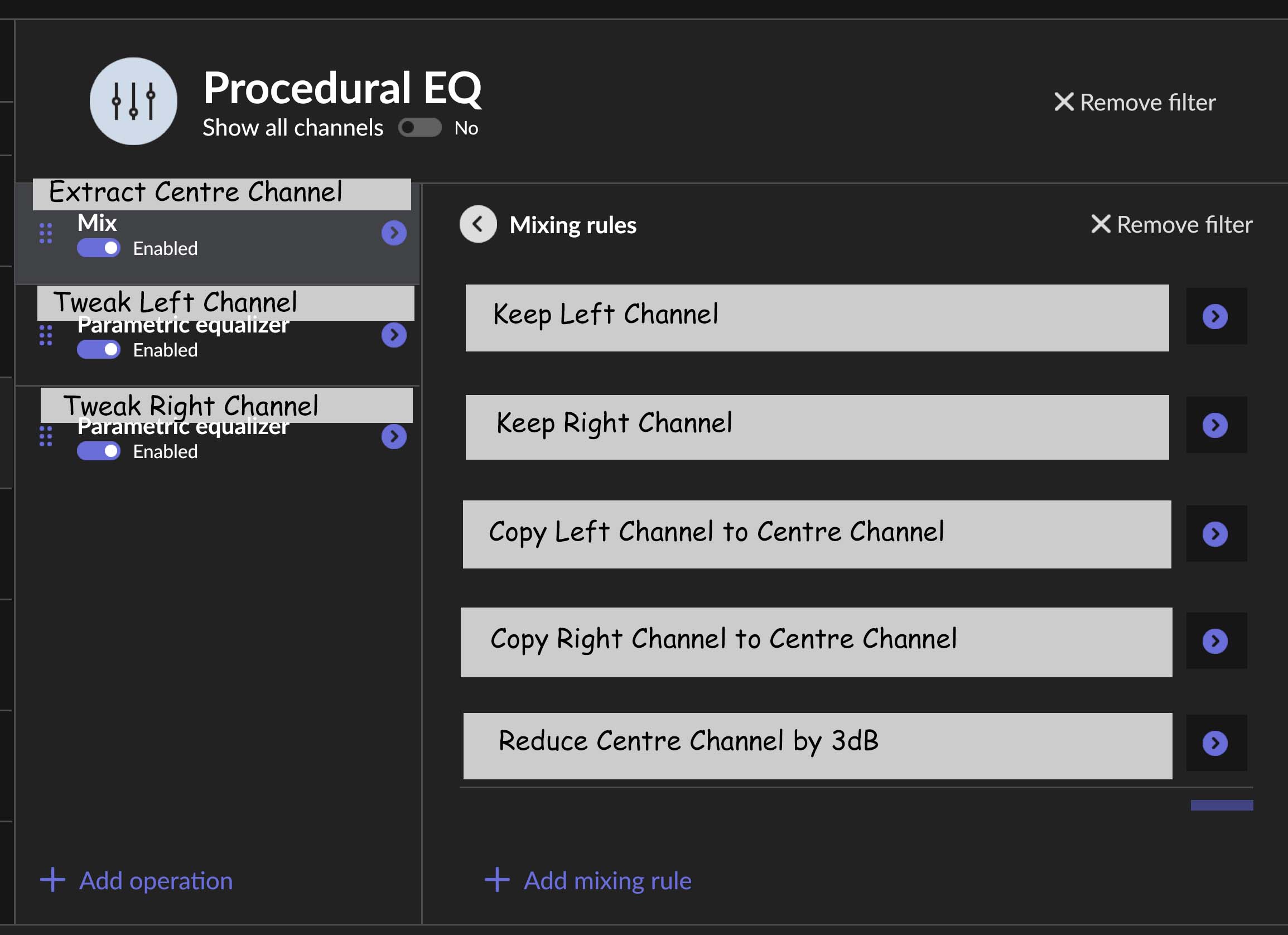Open details for Copy Right Channel to Centre Channel

tap(1216, 642)
